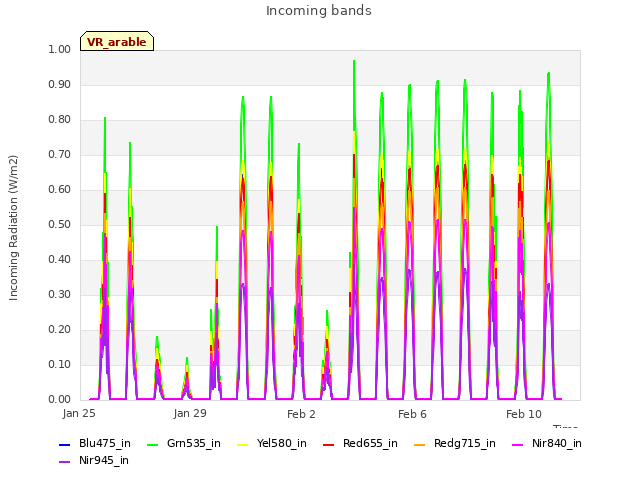Click the 1.00 y-axis tick label
Image resolution: width=640 pixels, height=480 pixels.
pos(60,49)
